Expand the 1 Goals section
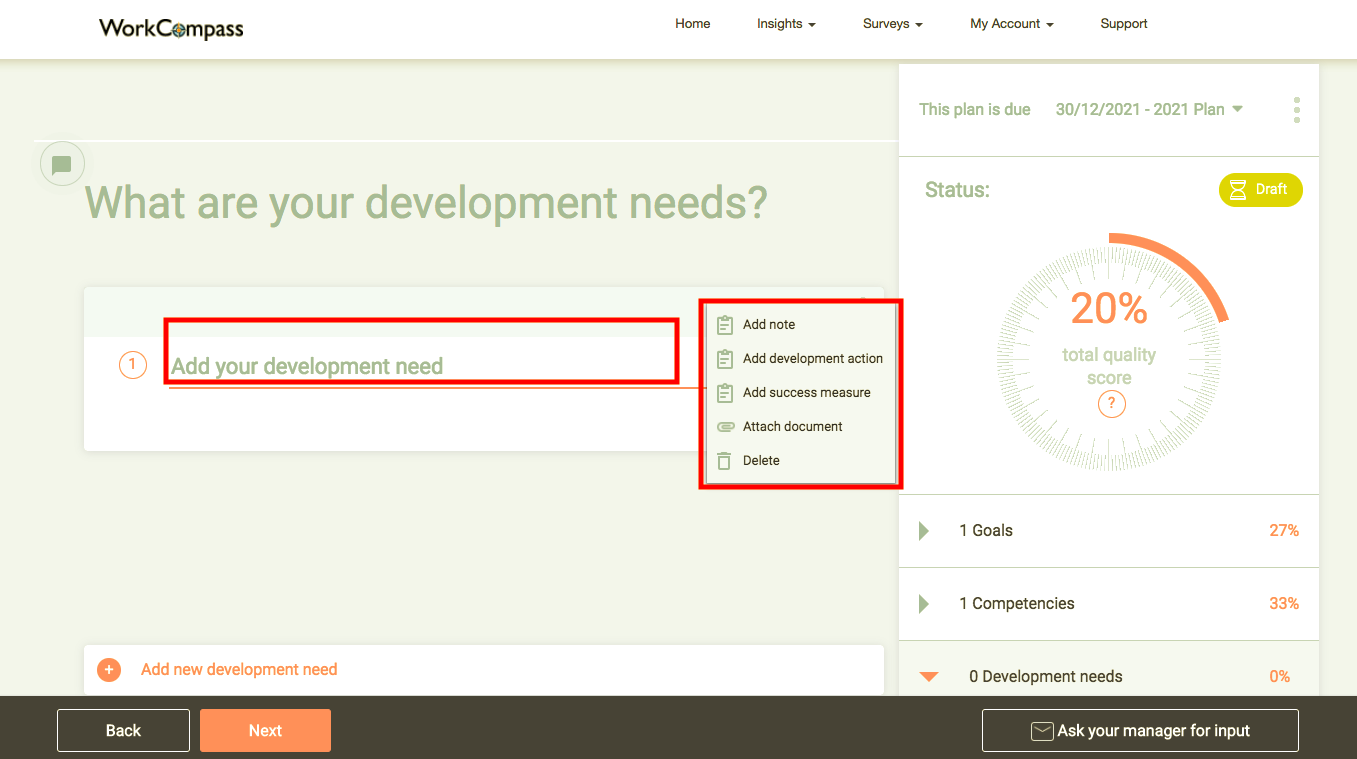This screenshot has height=759, width=1357. coord(923,530)
